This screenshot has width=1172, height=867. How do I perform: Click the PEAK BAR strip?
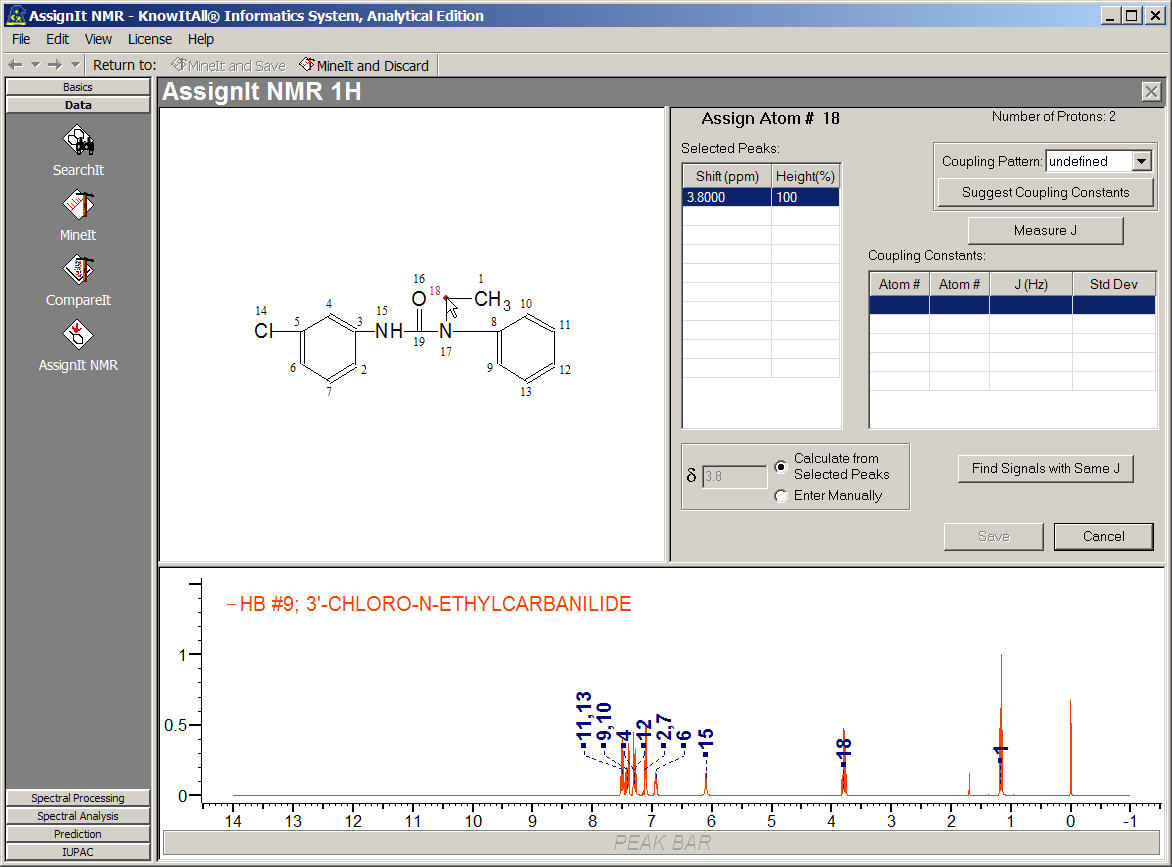pos(661,843)
